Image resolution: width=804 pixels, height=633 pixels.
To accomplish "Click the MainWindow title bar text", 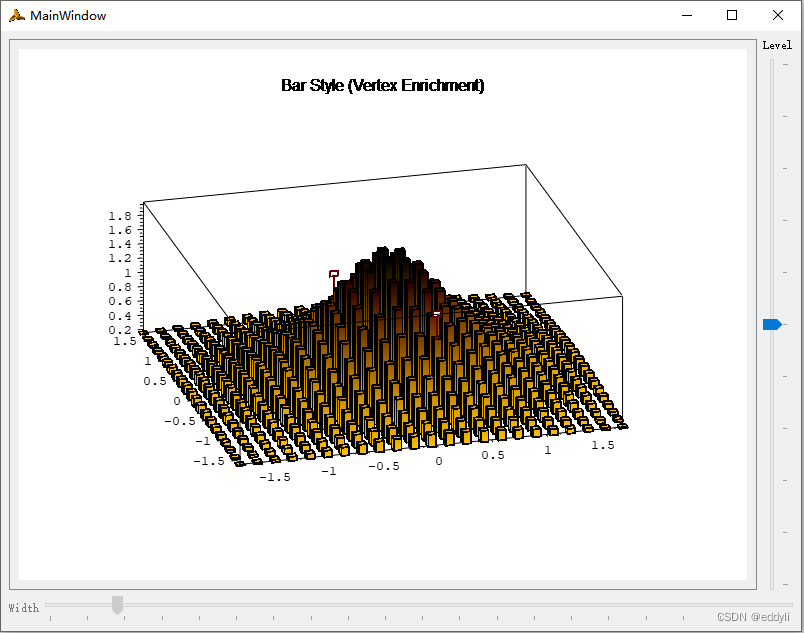I will tap(68, 15).
